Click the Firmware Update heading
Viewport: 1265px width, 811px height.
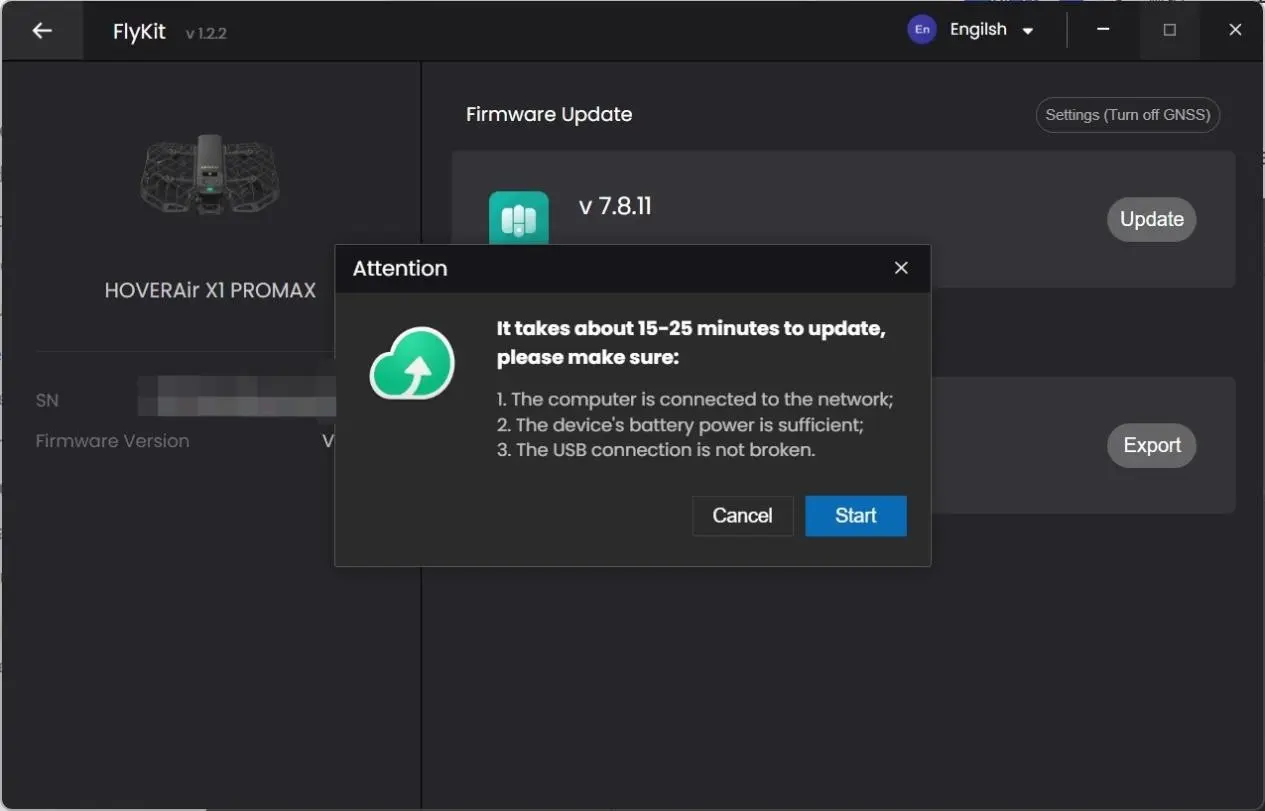(x=549, y=114)
